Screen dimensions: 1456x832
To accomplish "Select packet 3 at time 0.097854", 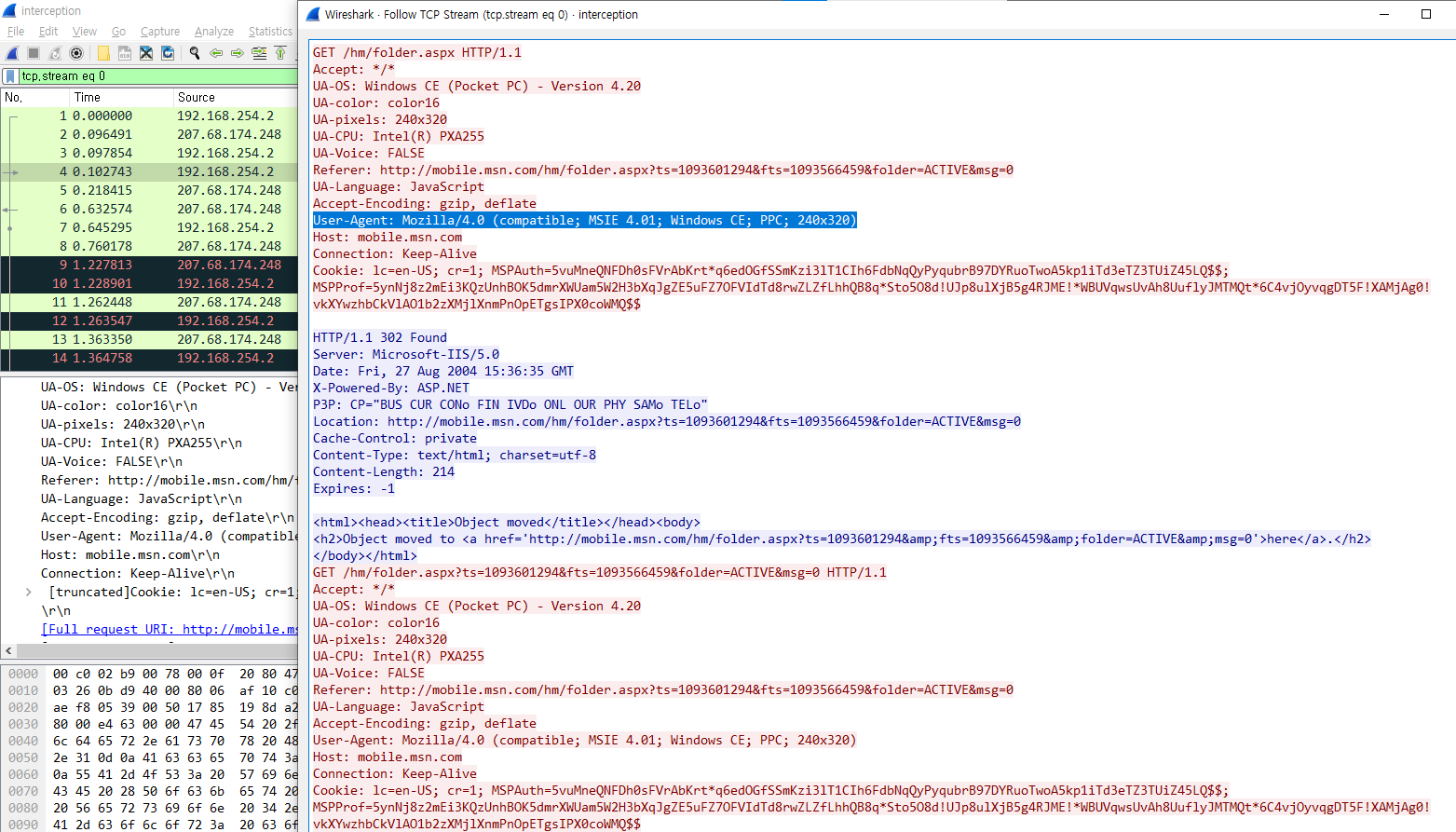I will [149, 153].
